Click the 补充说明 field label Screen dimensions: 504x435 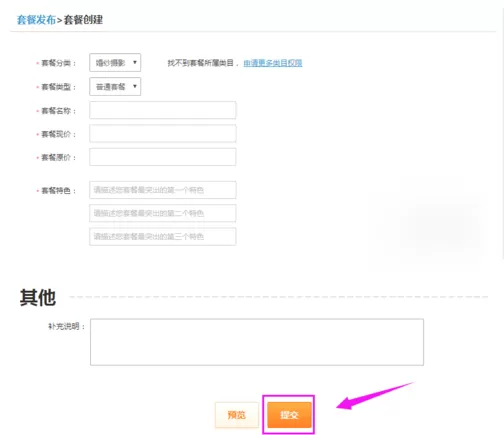(x=66, y=326)
